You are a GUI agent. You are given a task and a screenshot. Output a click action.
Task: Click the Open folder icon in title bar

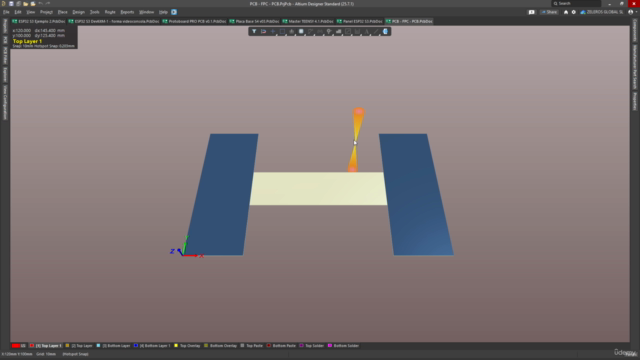(x=25, y=4)
